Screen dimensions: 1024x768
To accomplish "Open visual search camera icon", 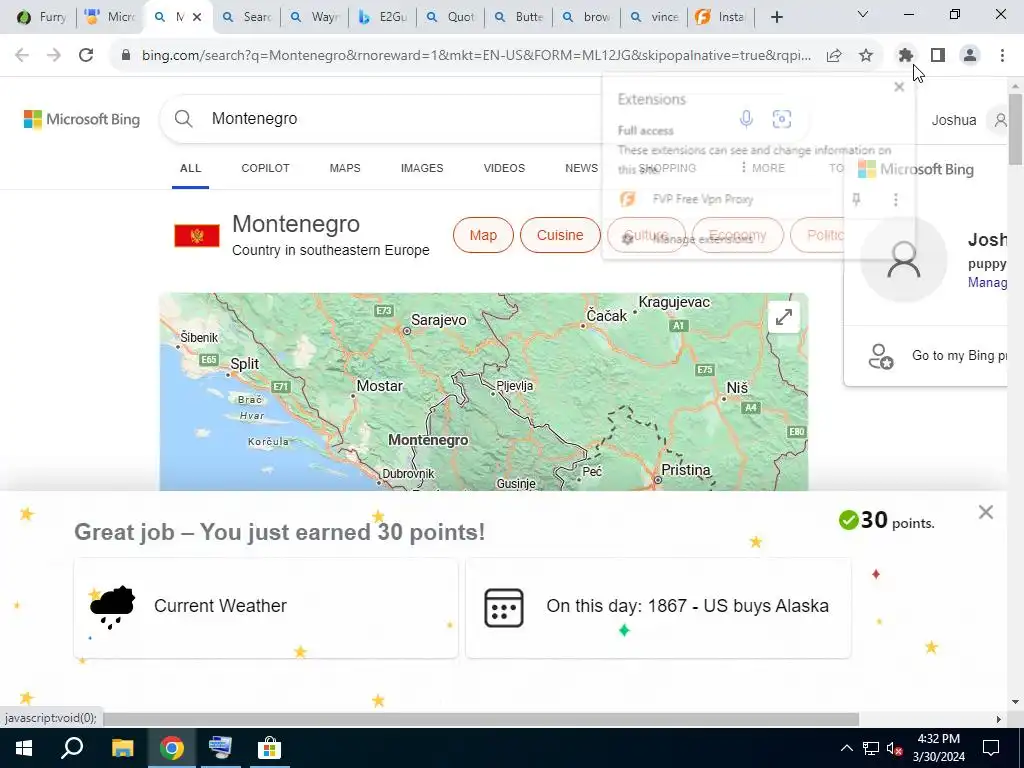I will point(782,119).
